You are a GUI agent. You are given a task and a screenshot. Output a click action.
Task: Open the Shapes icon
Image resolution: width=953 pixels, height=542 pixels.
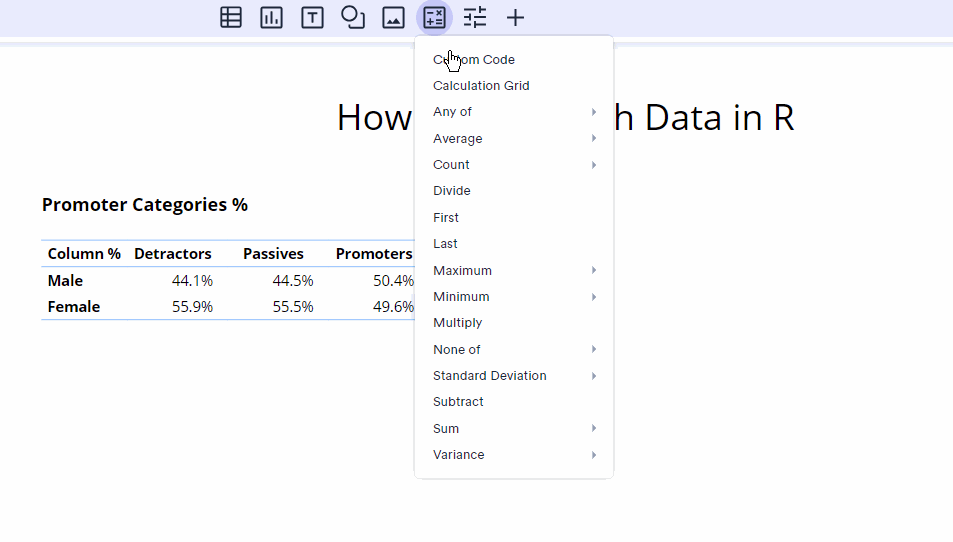tap(353, 17)
